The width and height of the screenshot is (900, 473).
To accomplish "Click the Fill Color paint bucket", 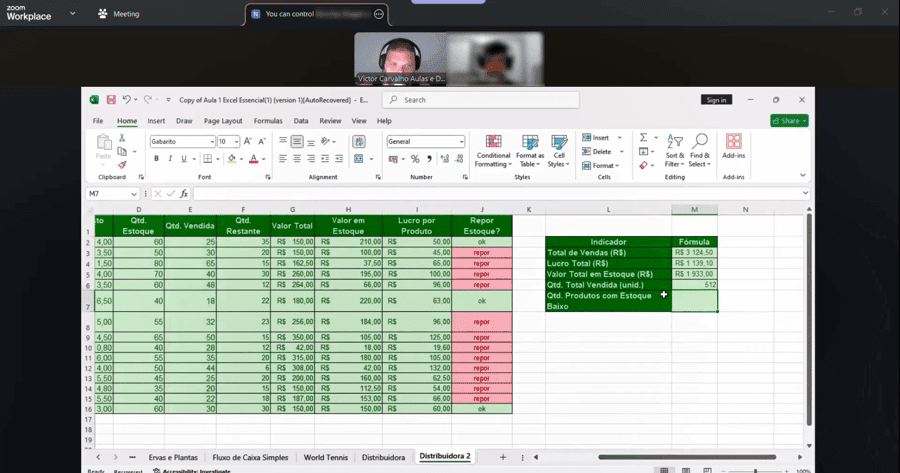I will (231, 159).
